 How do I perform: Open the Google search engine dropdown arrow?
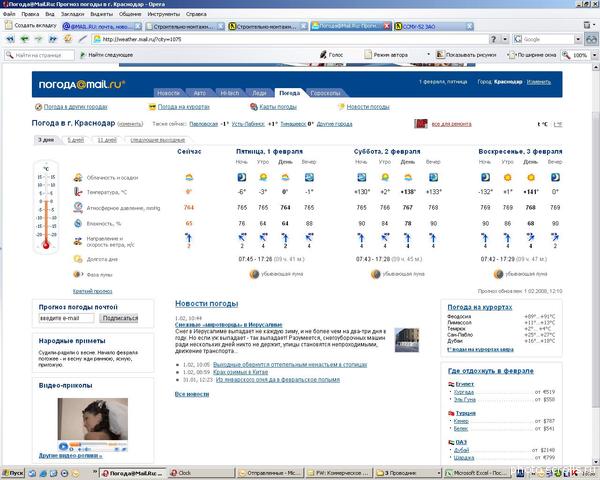[x=578, y=39]
